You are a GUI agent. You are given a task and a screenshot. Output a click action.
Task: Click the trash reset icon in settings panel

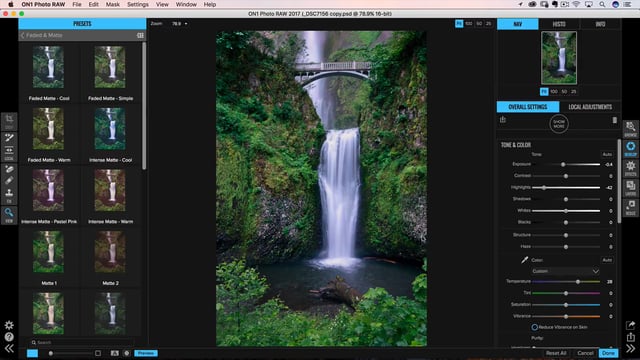coord(615,120)
